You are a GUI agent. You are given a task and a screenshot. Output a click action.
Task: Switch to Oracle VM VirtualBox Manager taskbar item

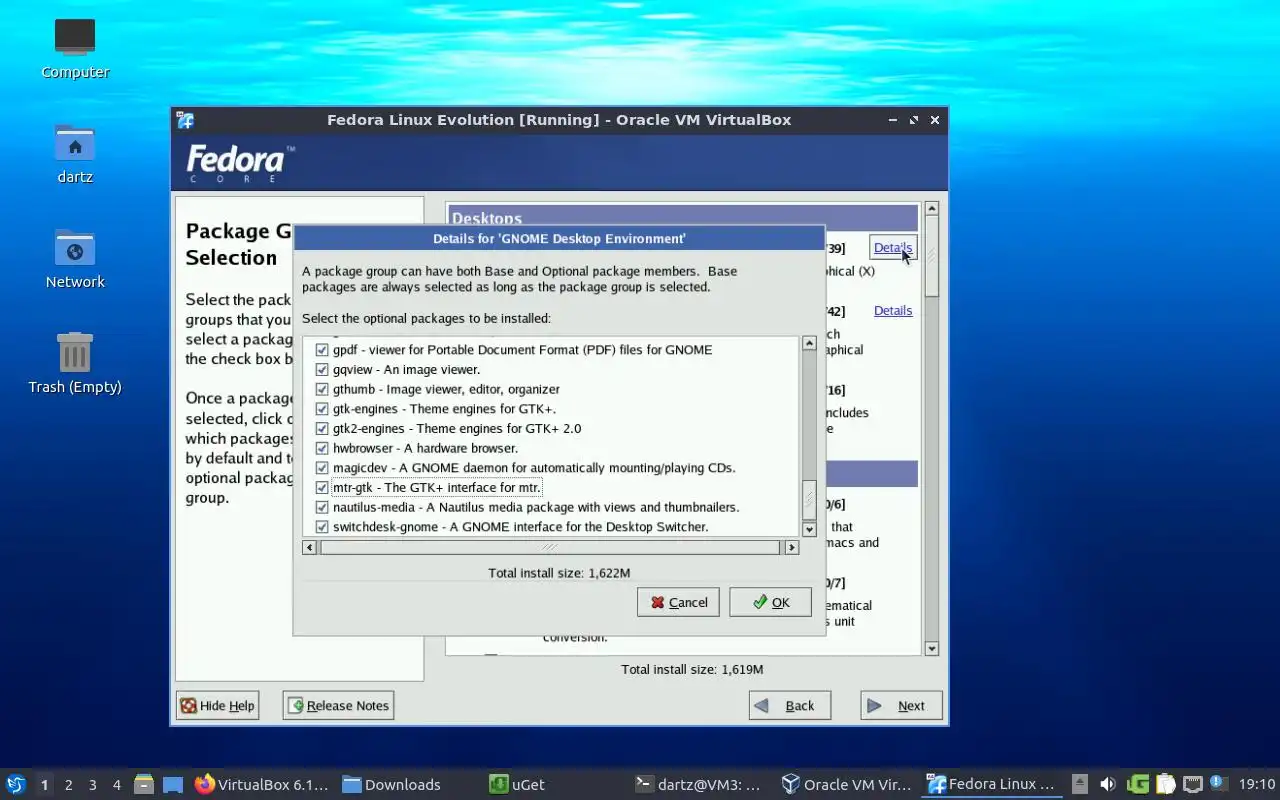click(x=847, y=784)
